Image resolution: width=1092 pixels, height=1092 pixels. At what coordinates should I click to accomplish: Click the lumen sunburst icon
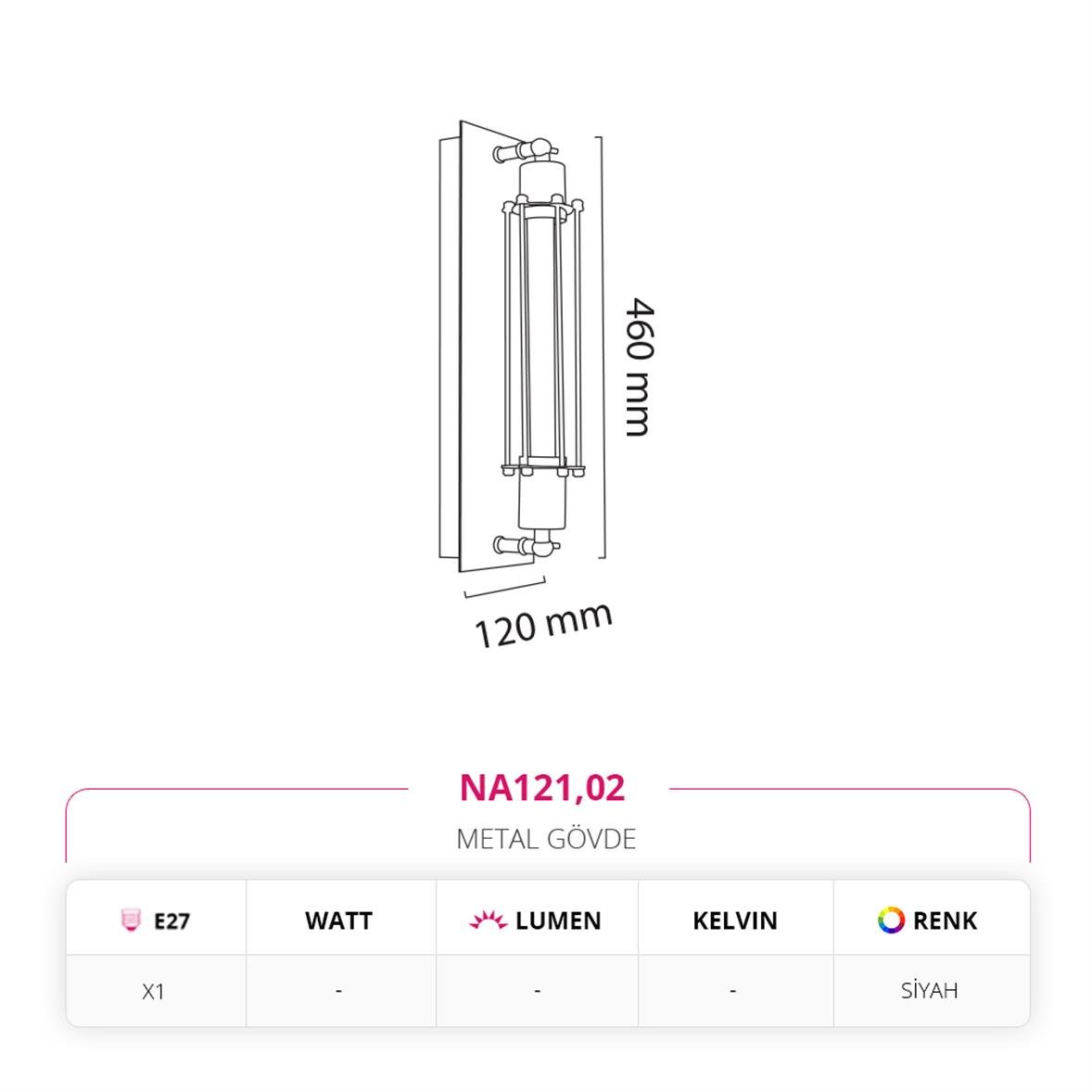tap(488, 920)
